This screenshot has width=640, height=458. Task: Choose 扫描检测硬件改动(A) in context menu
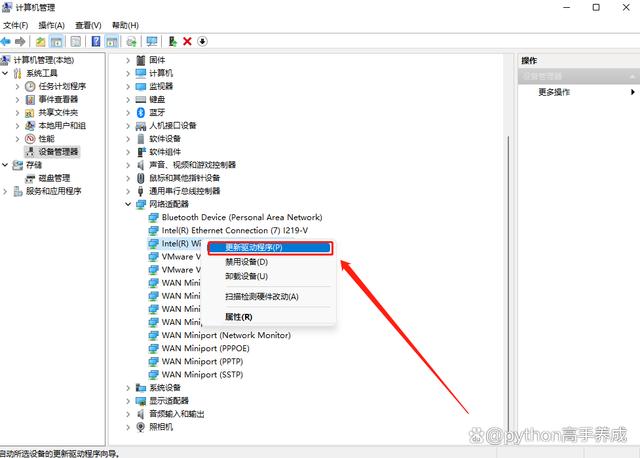click(271, 297)
